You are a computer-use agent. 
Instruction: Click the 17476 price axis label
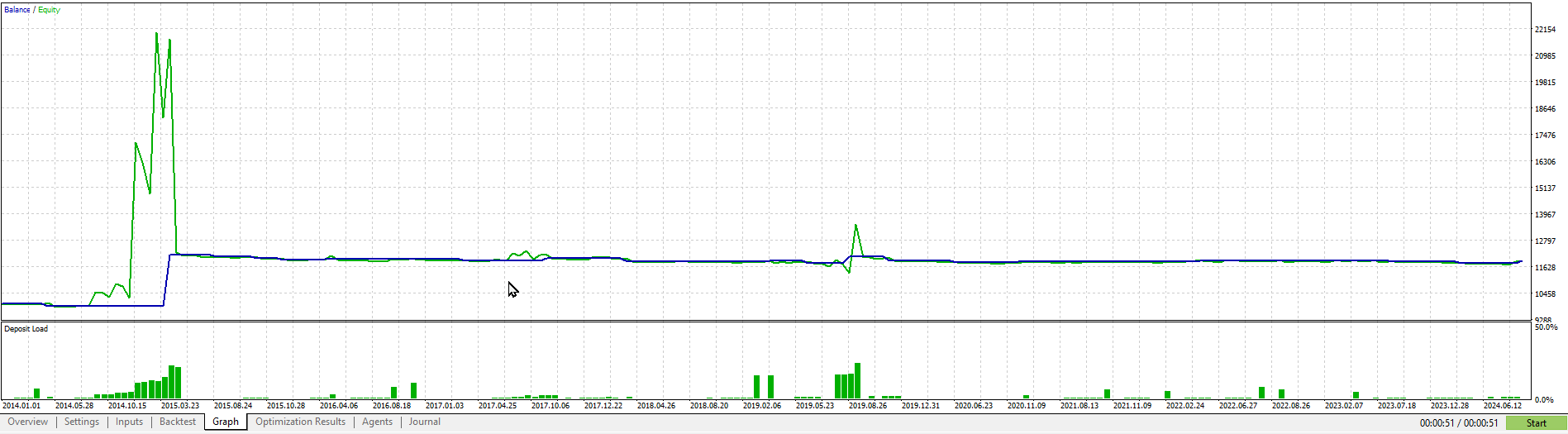click(x=1545, y=136)
